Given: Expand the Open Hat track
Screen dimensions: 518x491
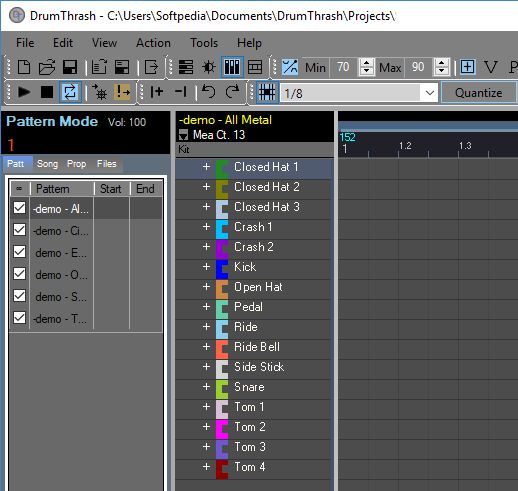Looking at the screenshot, I should (x=206, y=287).
